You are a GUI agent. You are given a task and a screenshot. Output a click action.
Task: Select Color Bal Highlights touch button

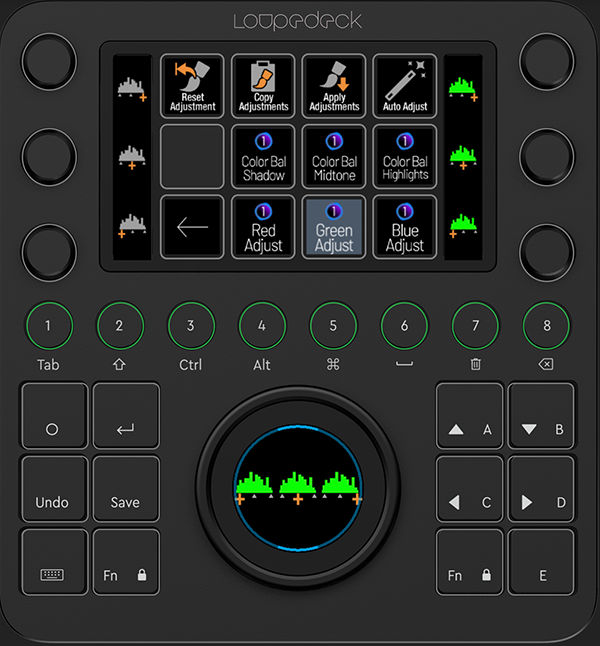click(x=405, y=157)
